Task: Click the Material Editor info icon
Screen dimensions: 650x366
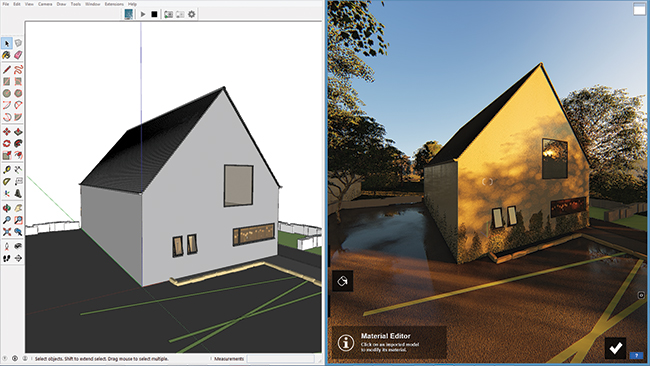Action: coord(346,342)
